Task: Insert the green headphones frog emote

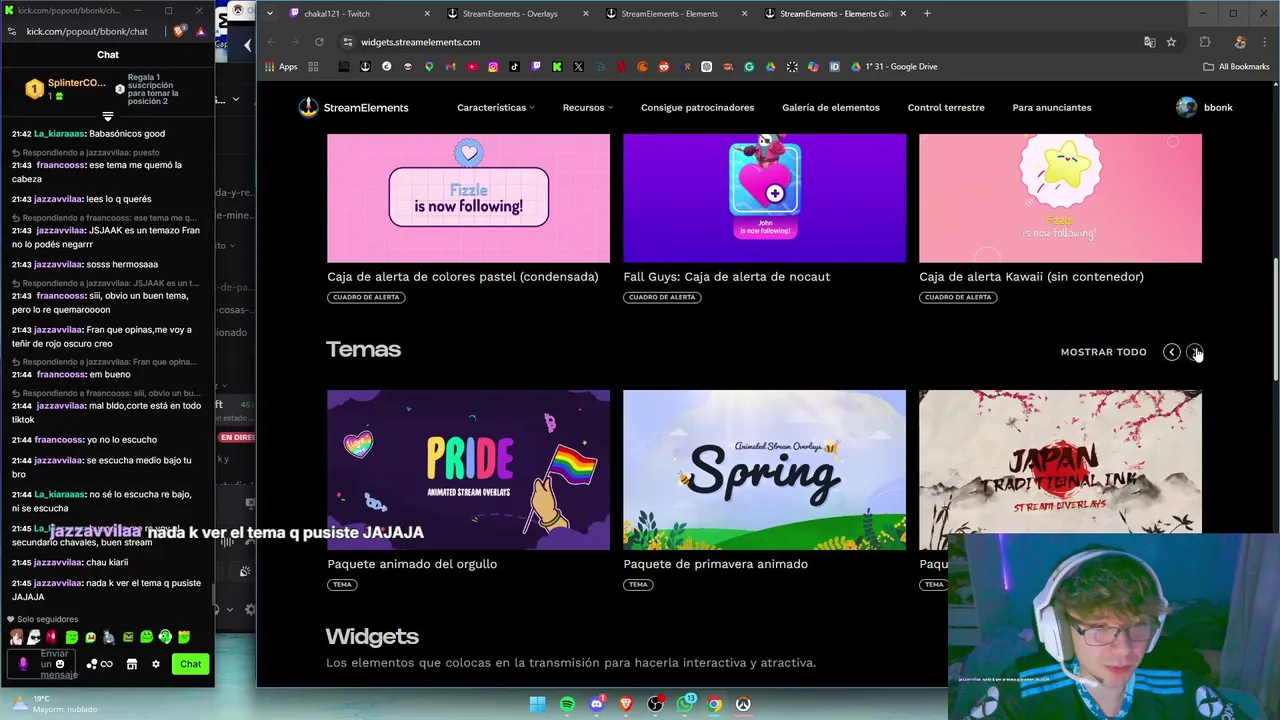Action: [165, 637]
